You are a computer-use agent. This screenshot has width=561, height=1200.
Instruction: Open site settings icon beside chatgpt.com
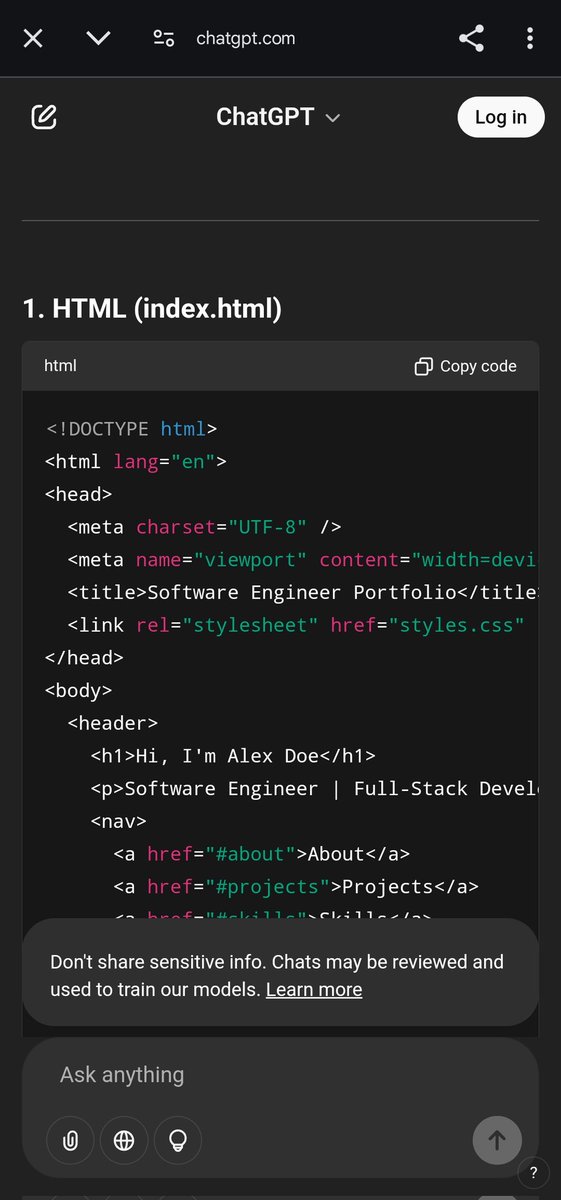[164, 39]
